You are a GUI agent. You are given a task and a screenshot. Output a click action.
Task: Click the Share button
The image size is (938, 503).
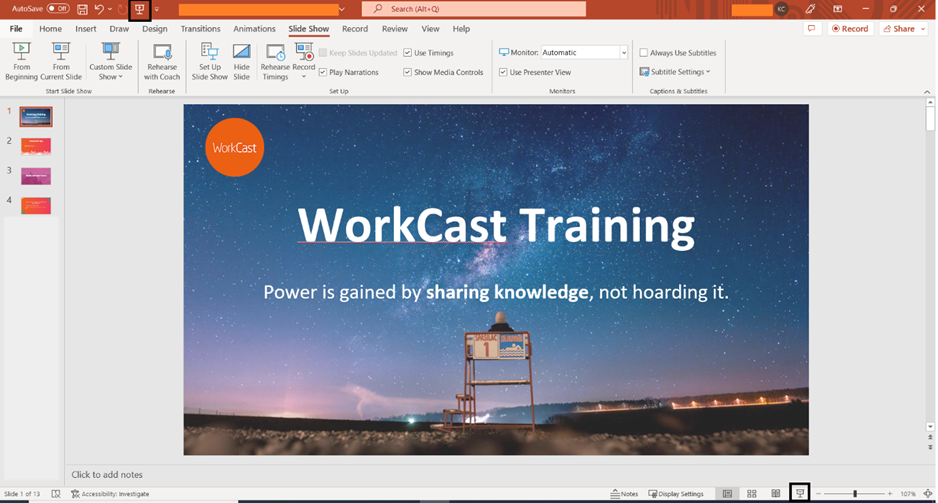[x=899, y=29]
